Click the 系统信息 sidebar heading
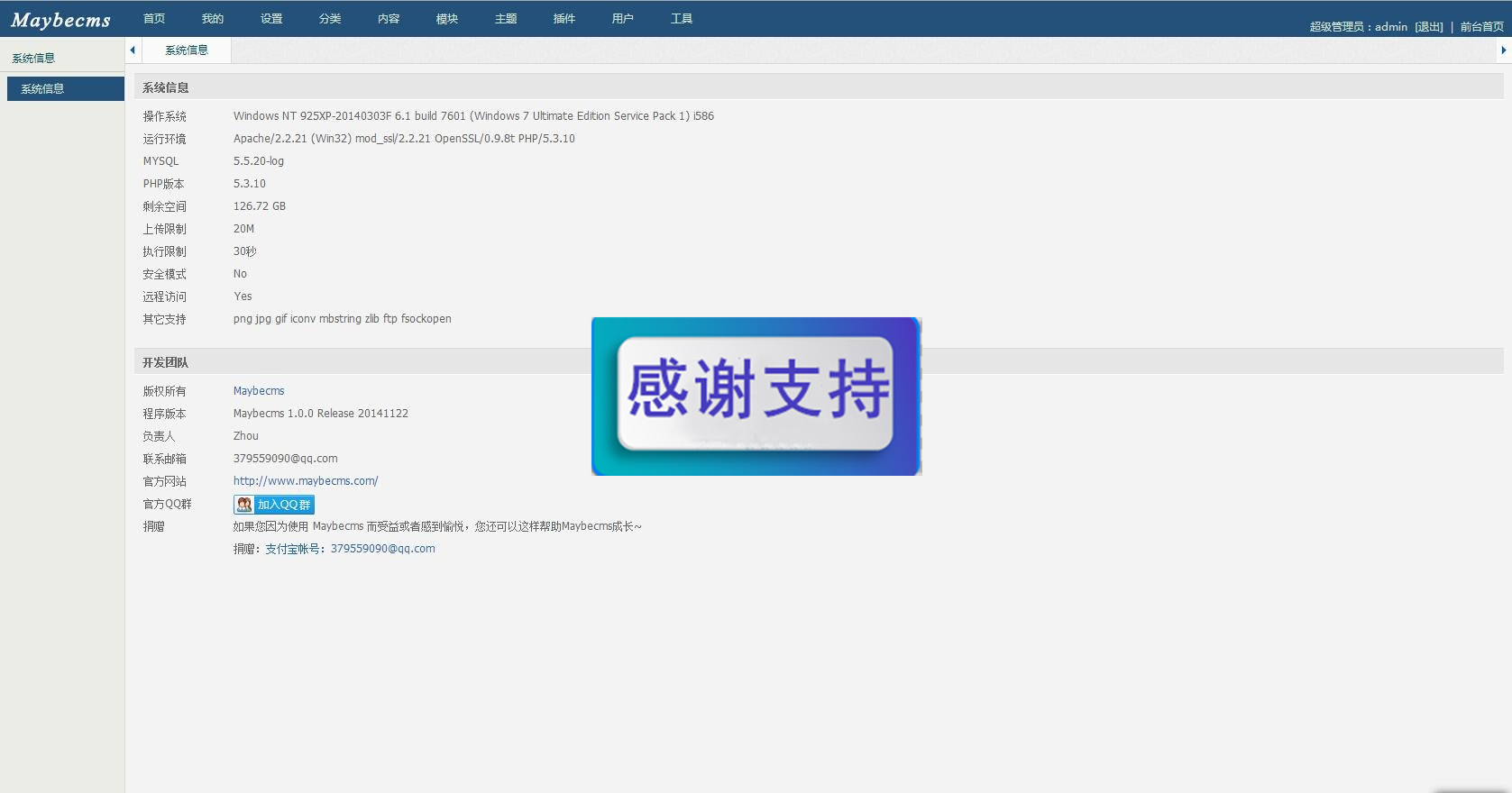This screenshot has height=793, width=1512. pyautogui.click(x=33, y=58)
